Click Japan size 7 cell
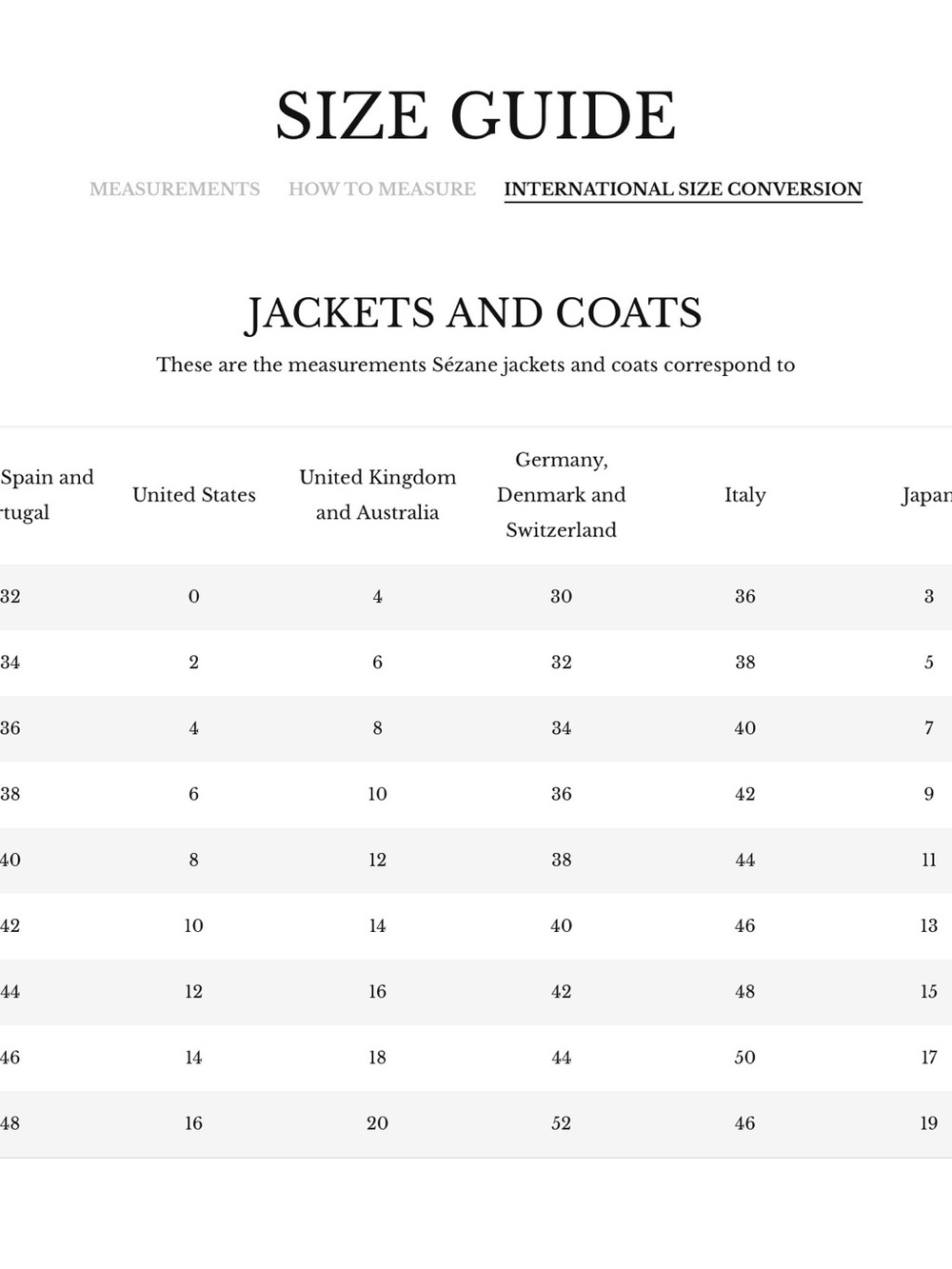Screen dimensions: 952x1269 point(929,728)
